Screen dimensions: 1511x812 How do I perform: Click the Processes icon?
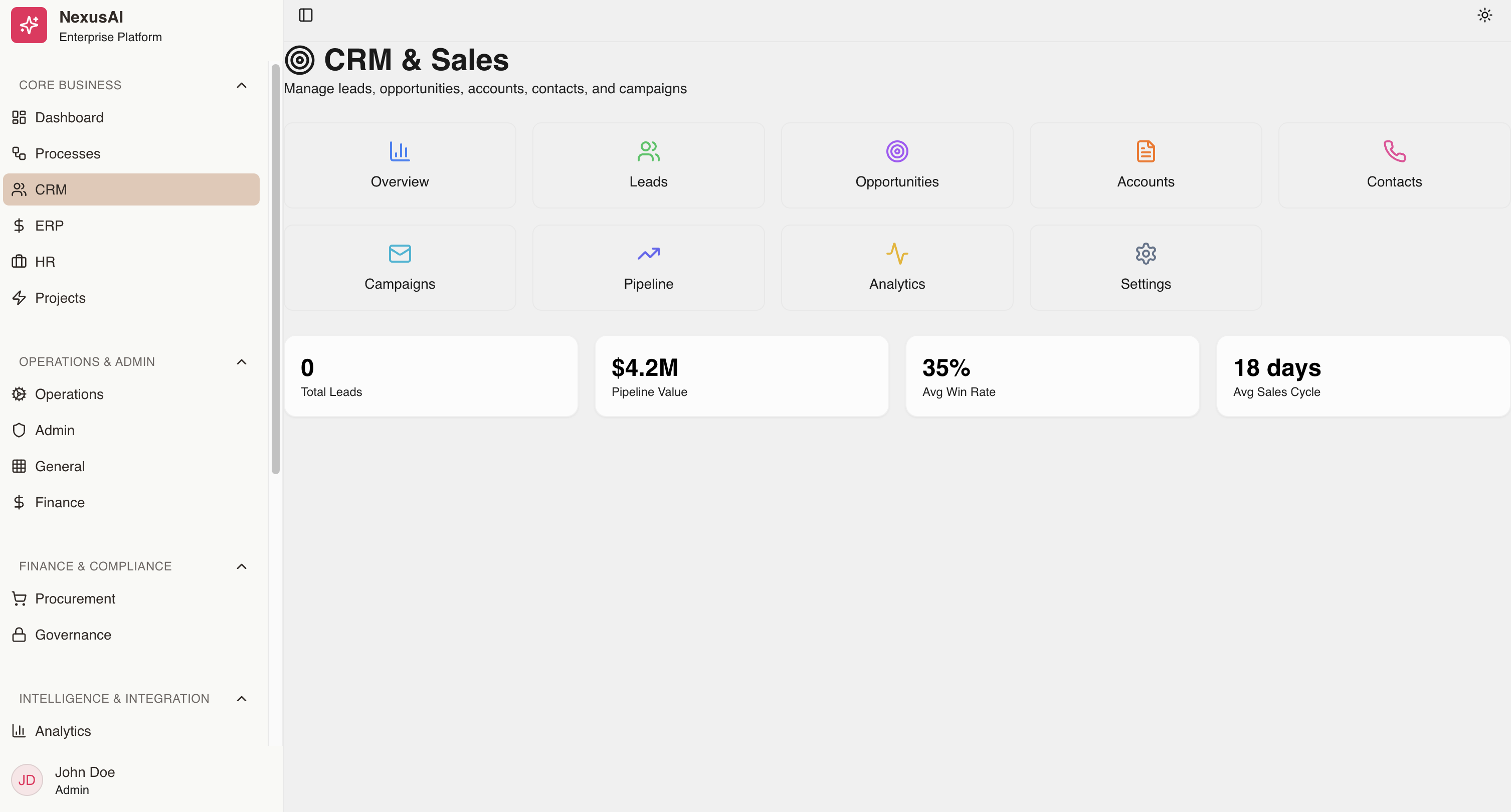20,153
